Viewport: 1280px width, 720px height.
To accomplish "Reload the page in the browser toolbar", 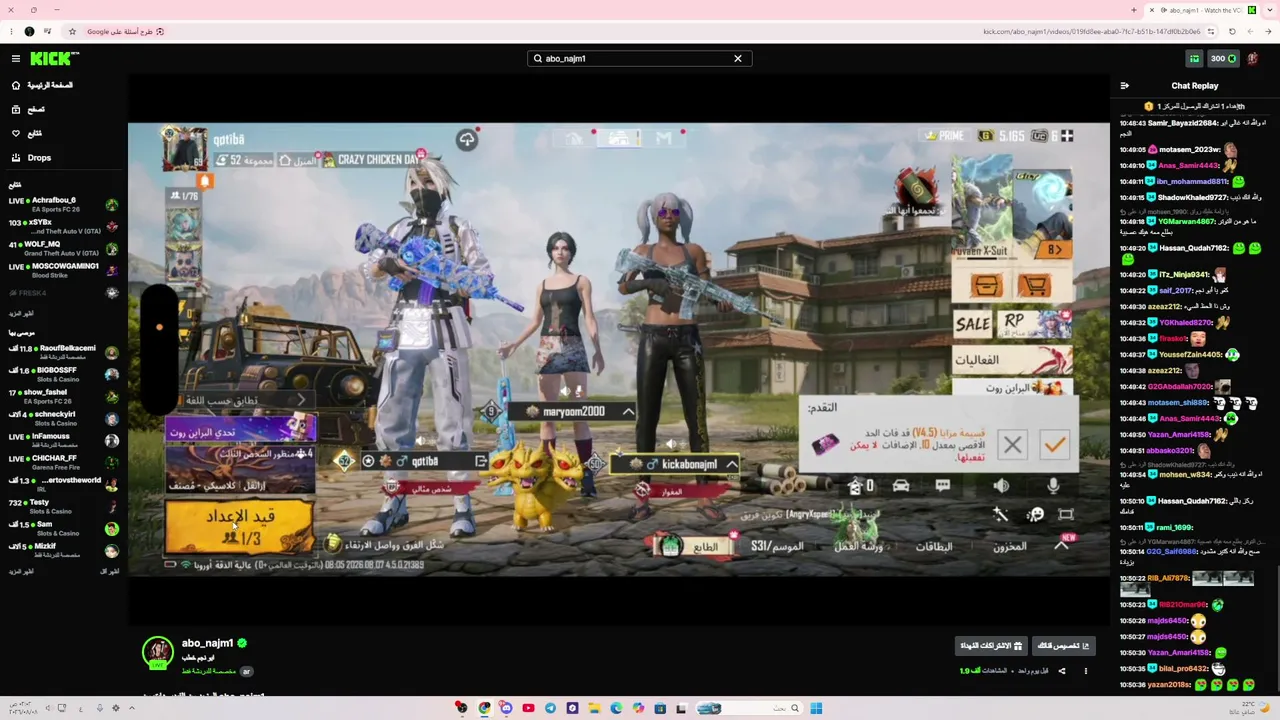I will 1232,31.
